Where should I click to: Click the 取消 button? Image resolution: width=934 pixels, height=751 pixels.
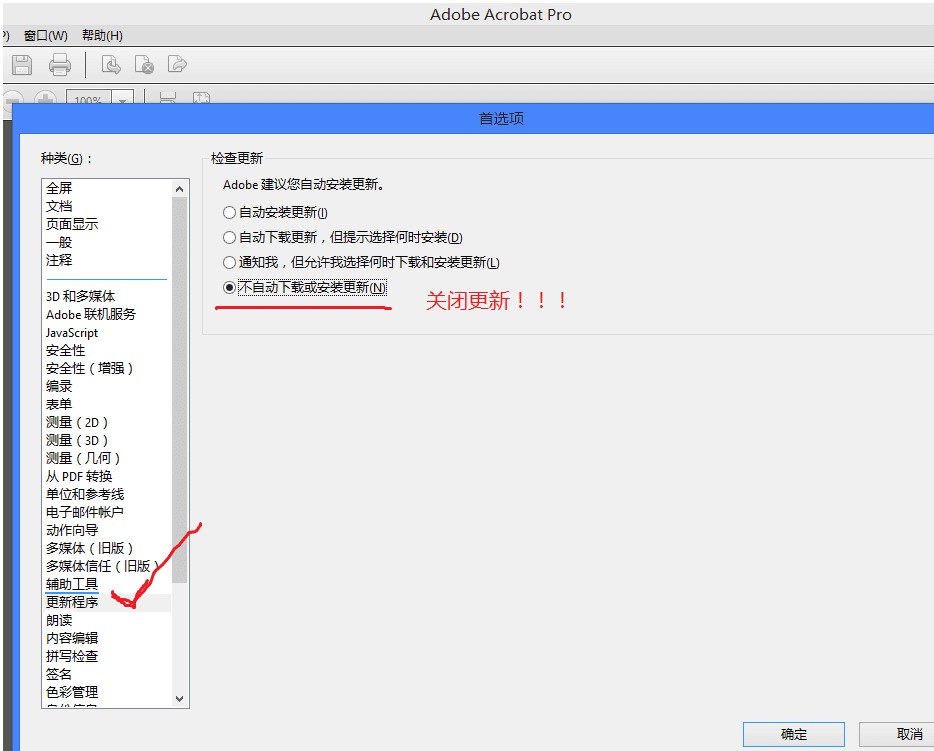tap(896, 734)
